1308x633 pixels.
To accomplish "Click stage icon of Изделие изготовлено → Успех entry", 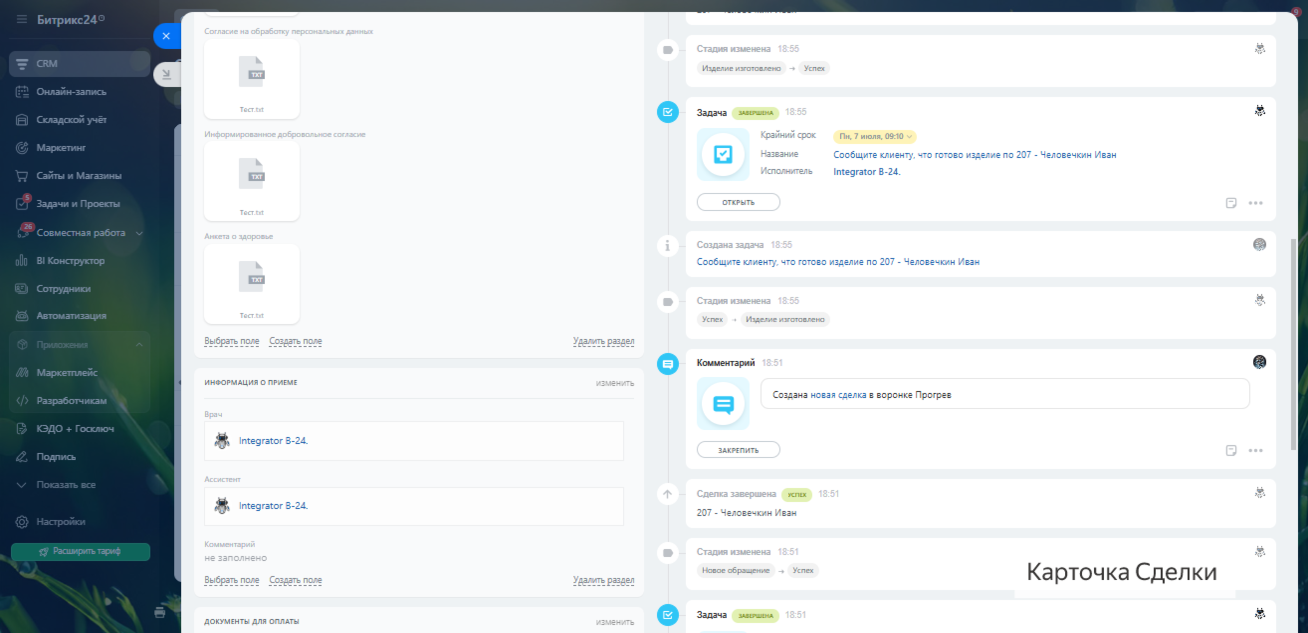I will pyautogui.click(x=668, y=49).
